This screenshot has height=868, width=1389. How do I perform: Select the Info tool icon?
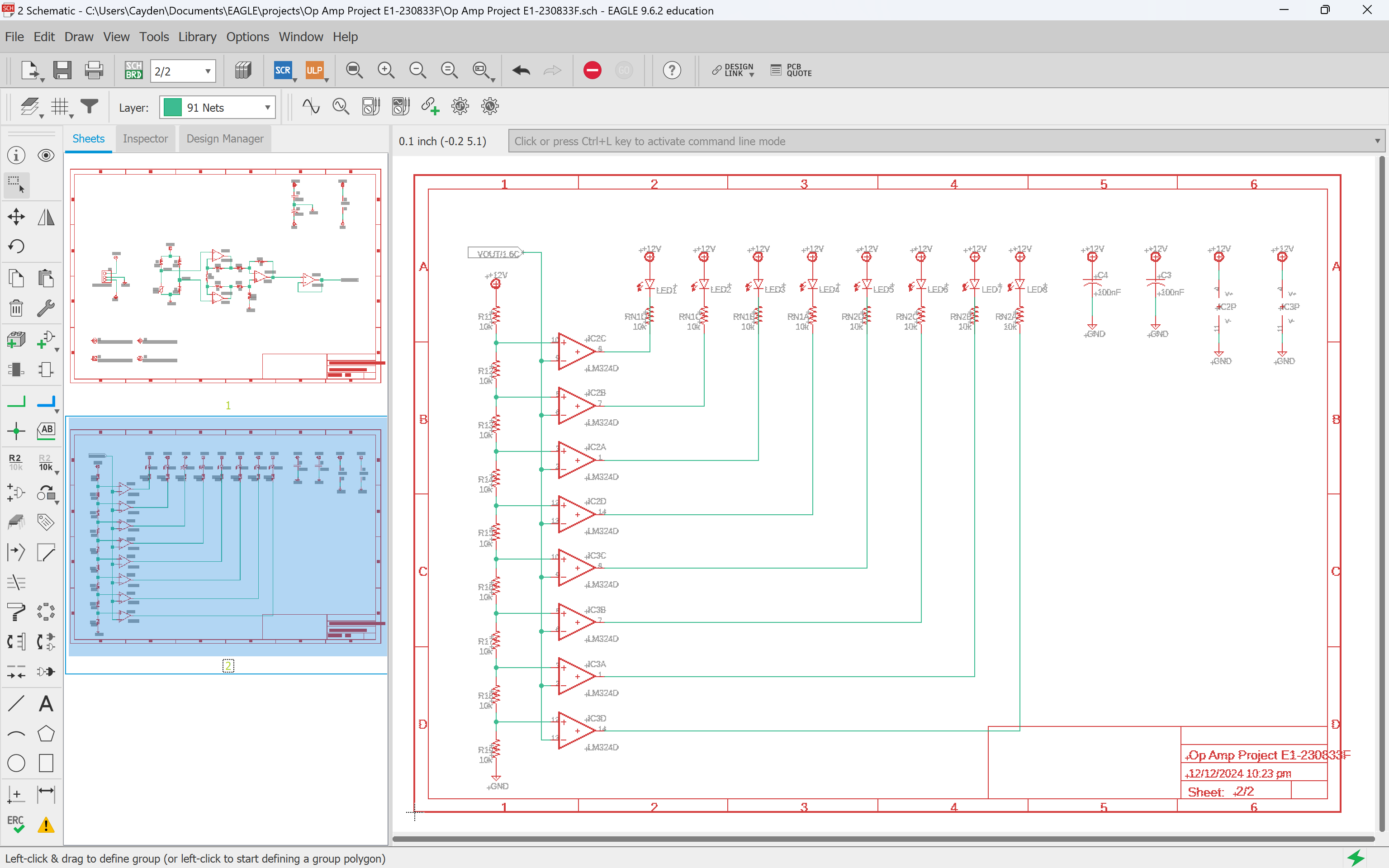click(16, 156)
